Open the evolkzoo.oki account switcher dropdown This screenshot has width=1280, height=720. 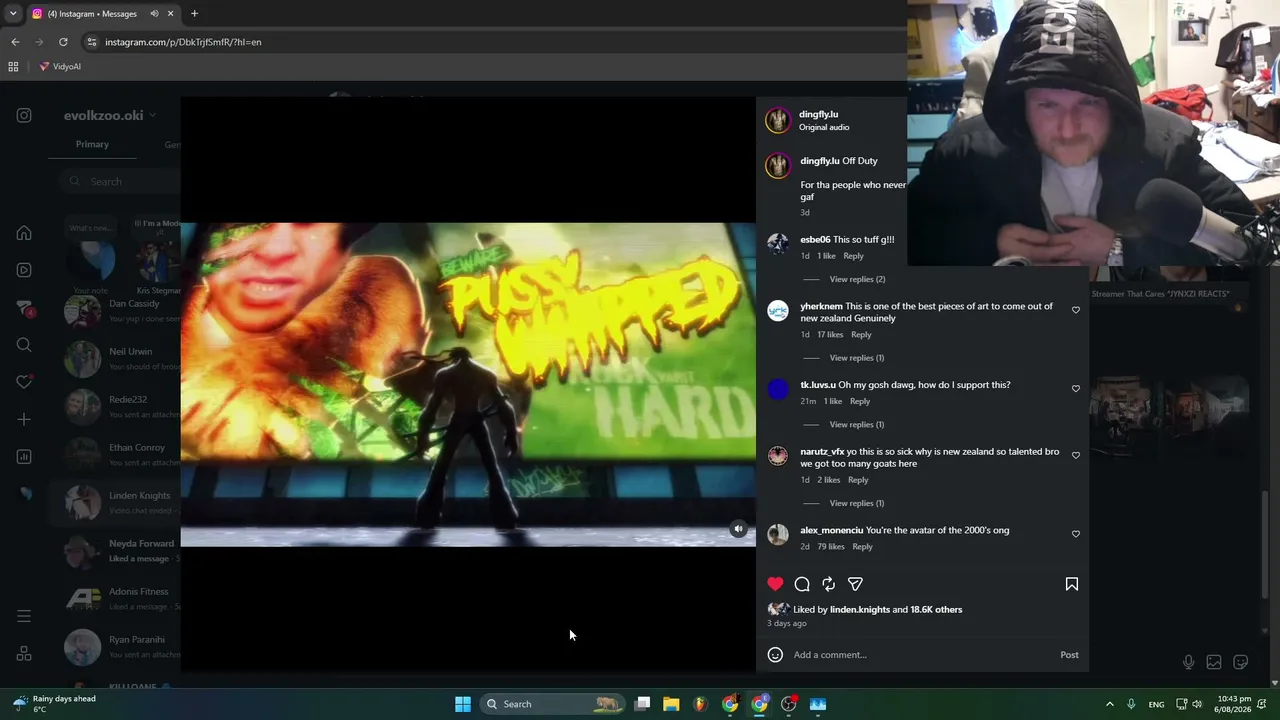110,115
